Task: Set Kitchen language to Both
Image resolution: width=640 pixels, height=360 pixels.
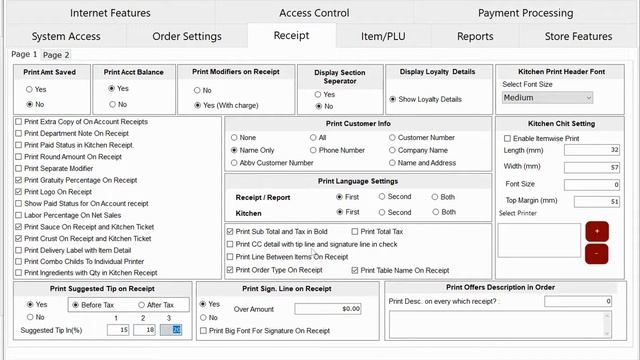Action: click(x=436, y=212)
